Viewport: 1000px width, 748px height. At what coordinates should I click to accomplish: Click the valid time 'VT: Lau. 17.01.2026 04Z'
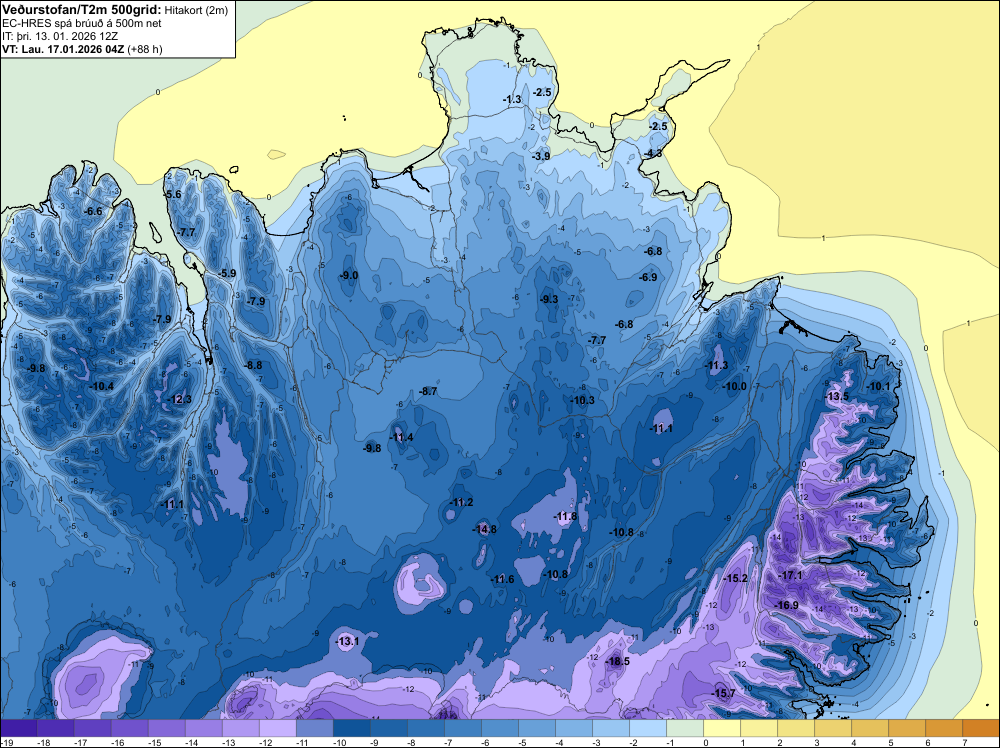click(x=63, y=49)
